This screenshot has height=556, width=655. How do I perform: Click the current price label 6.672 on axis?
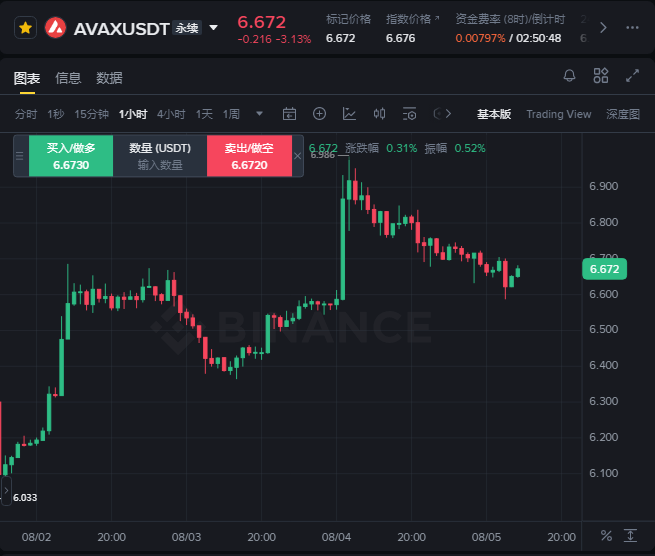tap(604, 269)
